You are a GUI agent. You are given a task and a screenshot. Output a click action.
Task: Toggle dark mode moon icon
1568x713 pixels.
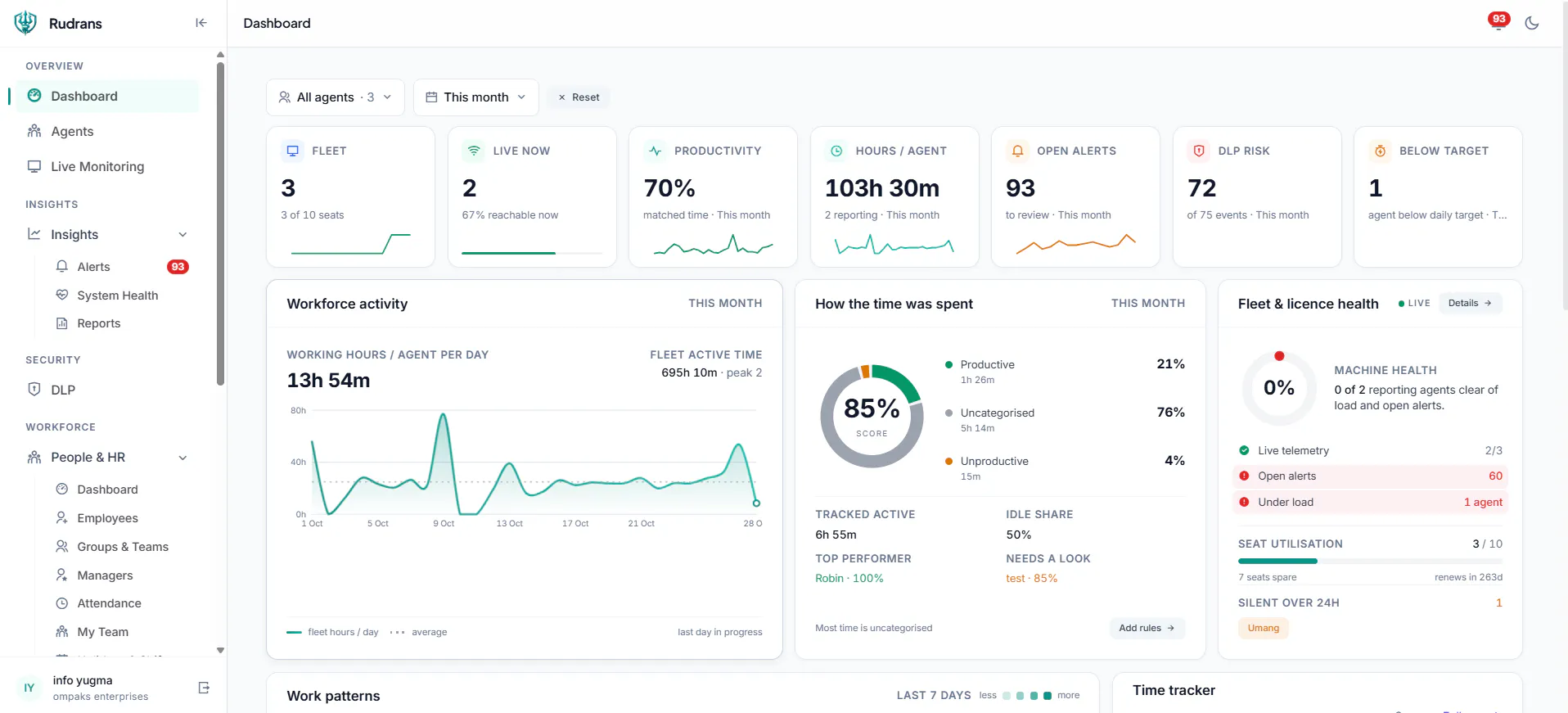point(1532,23)
